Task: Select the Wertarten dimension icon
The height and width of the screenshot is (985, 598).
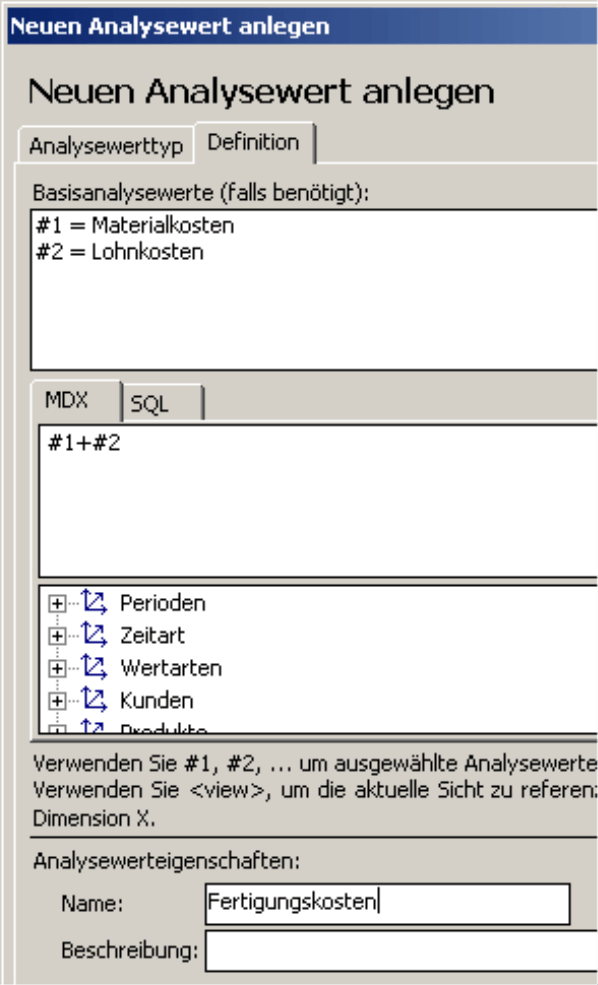Action: pos(94,668)
